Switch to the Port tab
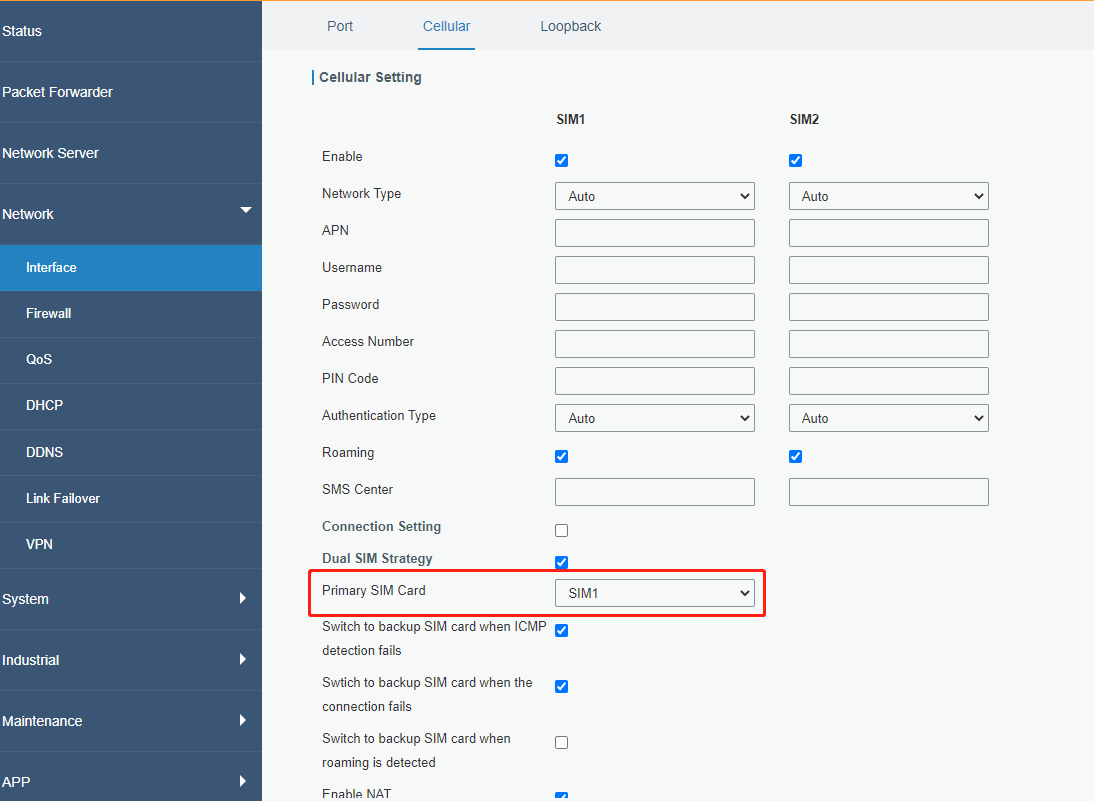 point(340,26)
